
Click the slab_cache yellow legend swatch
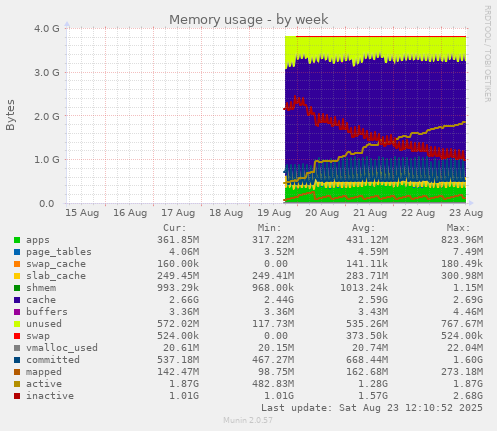[17, 276]
